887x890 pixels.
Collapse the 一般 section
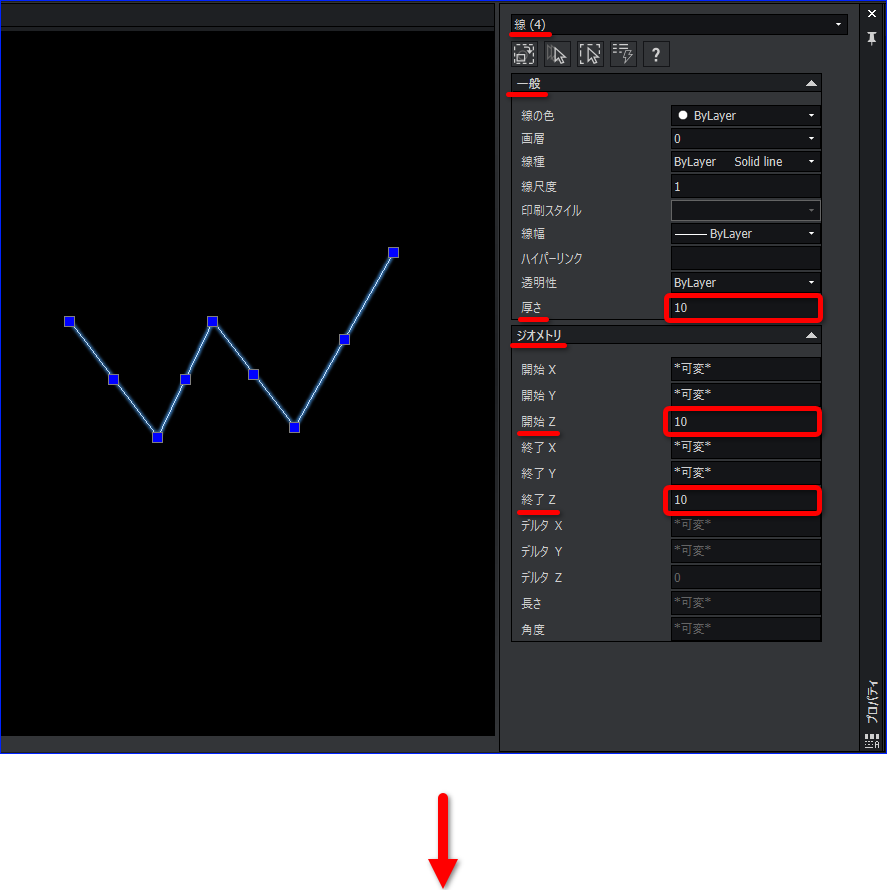pos(812,83)
